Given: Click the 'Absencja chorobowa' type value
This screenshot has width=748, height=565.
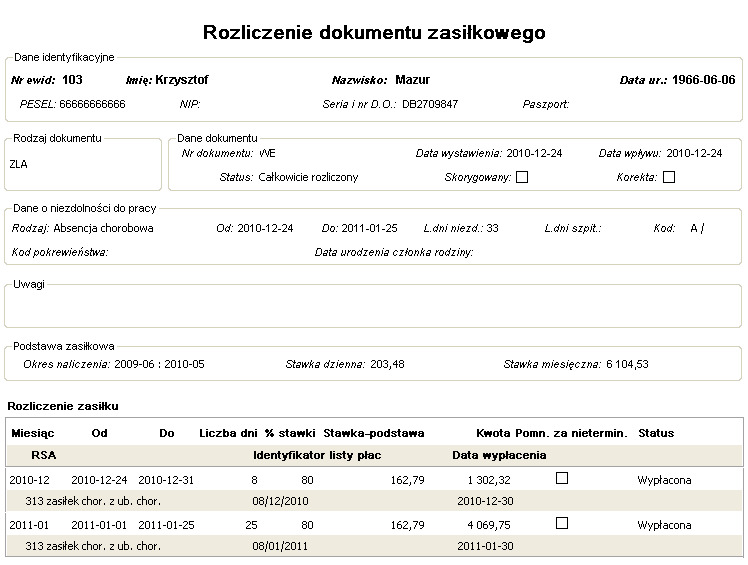Looking at the screenshot, I should [x=104, y=228].
